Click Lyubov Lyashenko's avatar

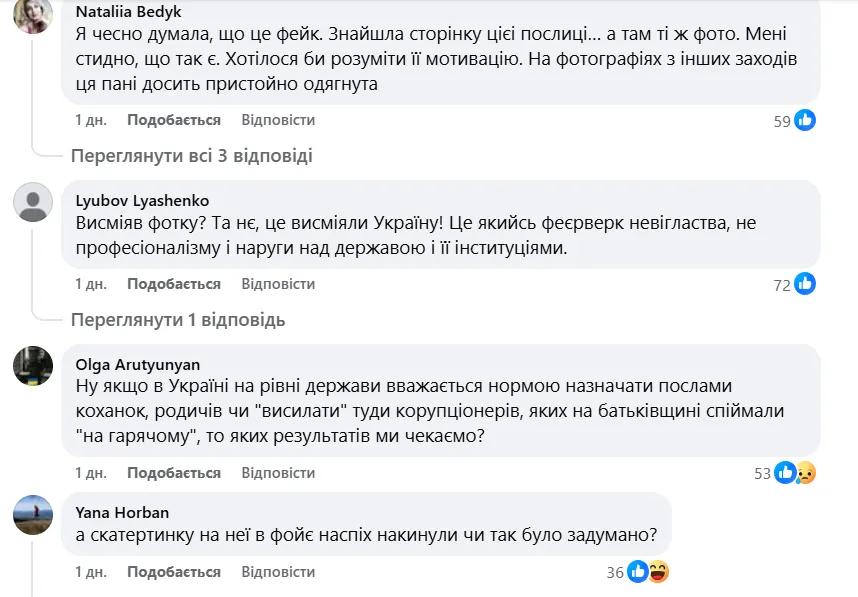pyautogui.click(x=35, y=202)
